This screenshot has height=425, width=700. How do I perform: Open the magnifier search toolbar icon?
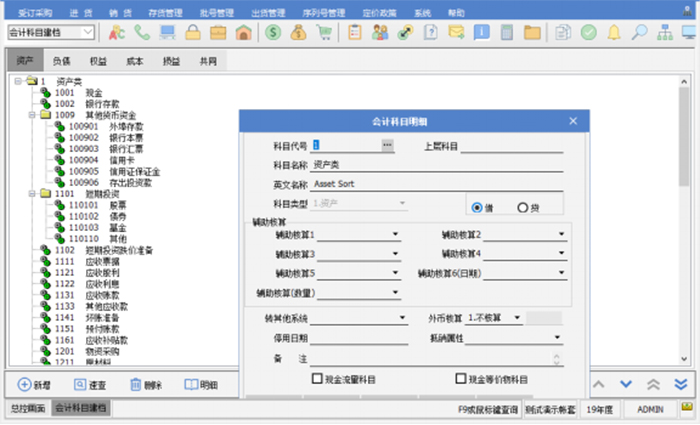pos(640,33)
